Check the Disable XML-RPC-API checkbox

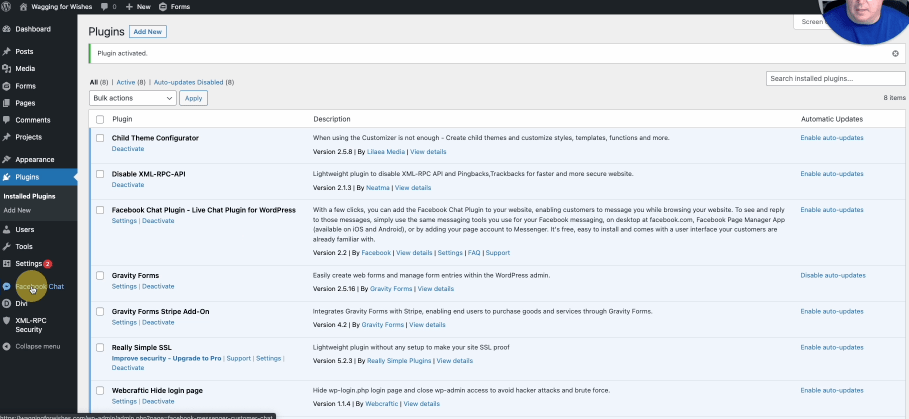[x=100, y=174]
